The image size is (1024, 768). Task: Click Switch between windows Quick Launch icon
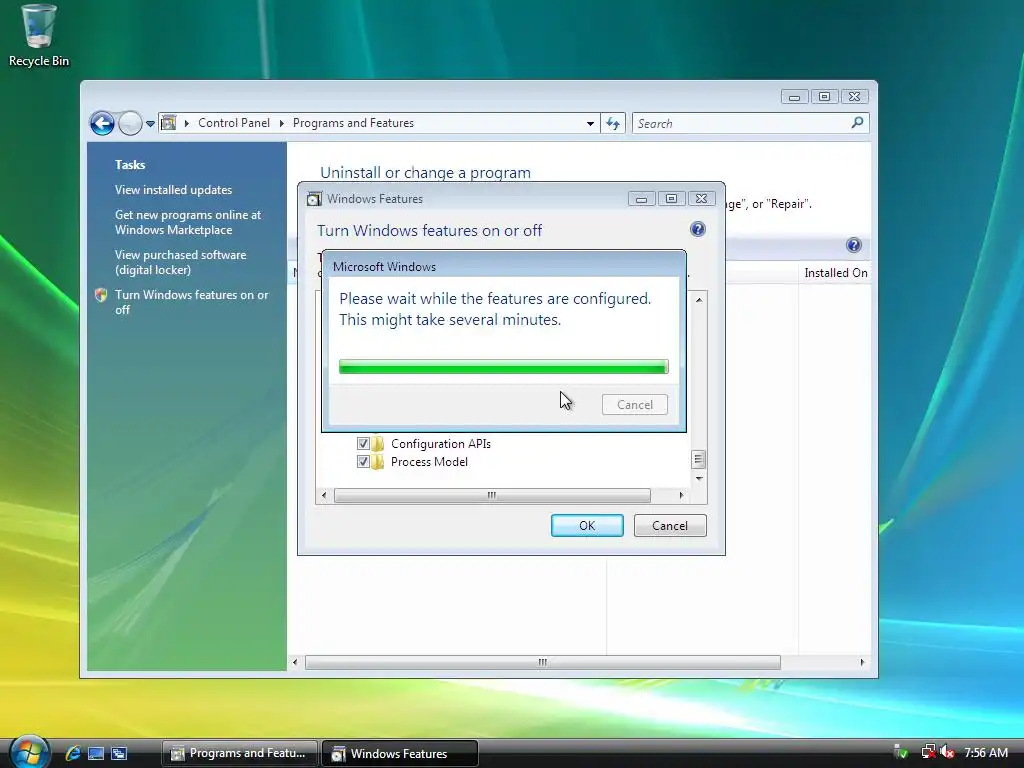pyautogui.click(x=119, y=753)
